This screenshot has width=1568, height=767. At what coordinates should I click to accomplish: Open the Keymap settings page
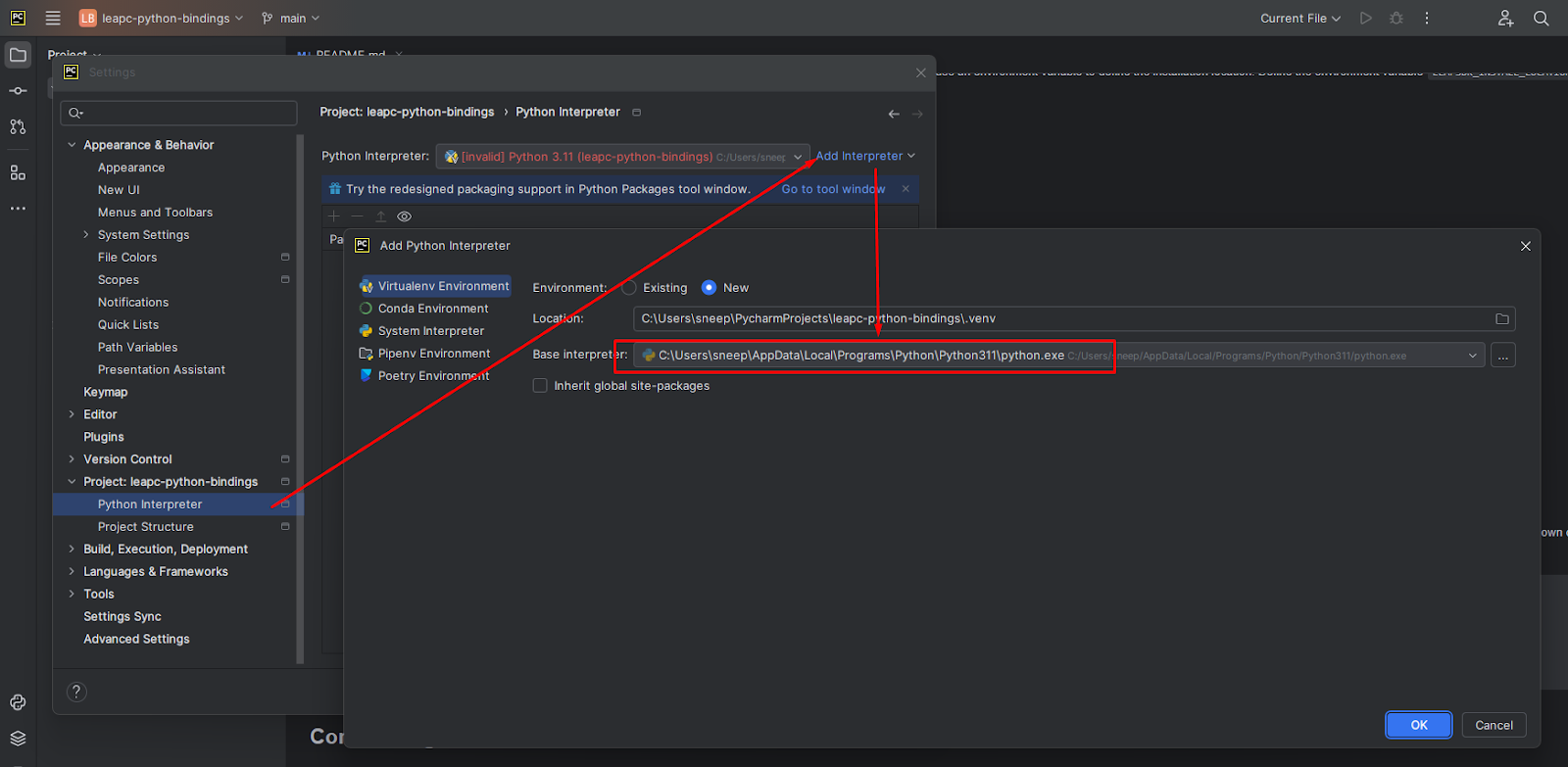coord(106,392)
